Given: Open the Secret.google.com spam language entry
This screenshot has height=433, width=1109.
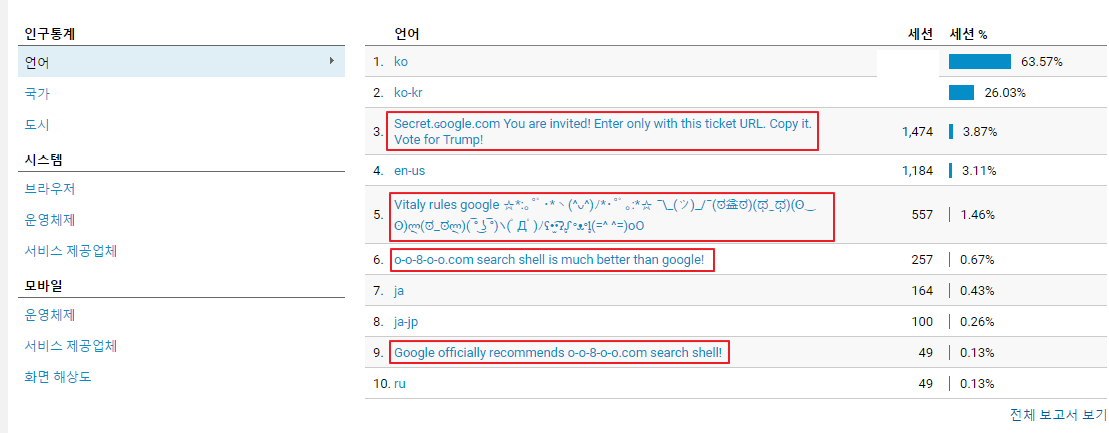Looking at the screenshot, I should tap(603, 131).
